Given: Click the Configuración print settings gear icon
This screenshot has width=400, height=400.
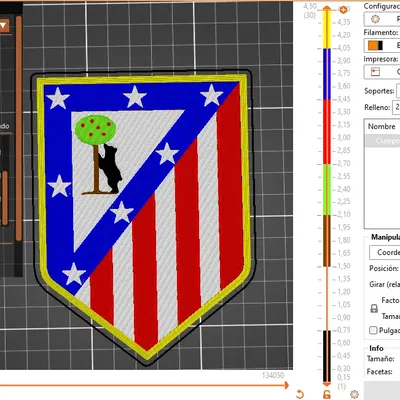Looking at the screenshot, I should point(375,19).
